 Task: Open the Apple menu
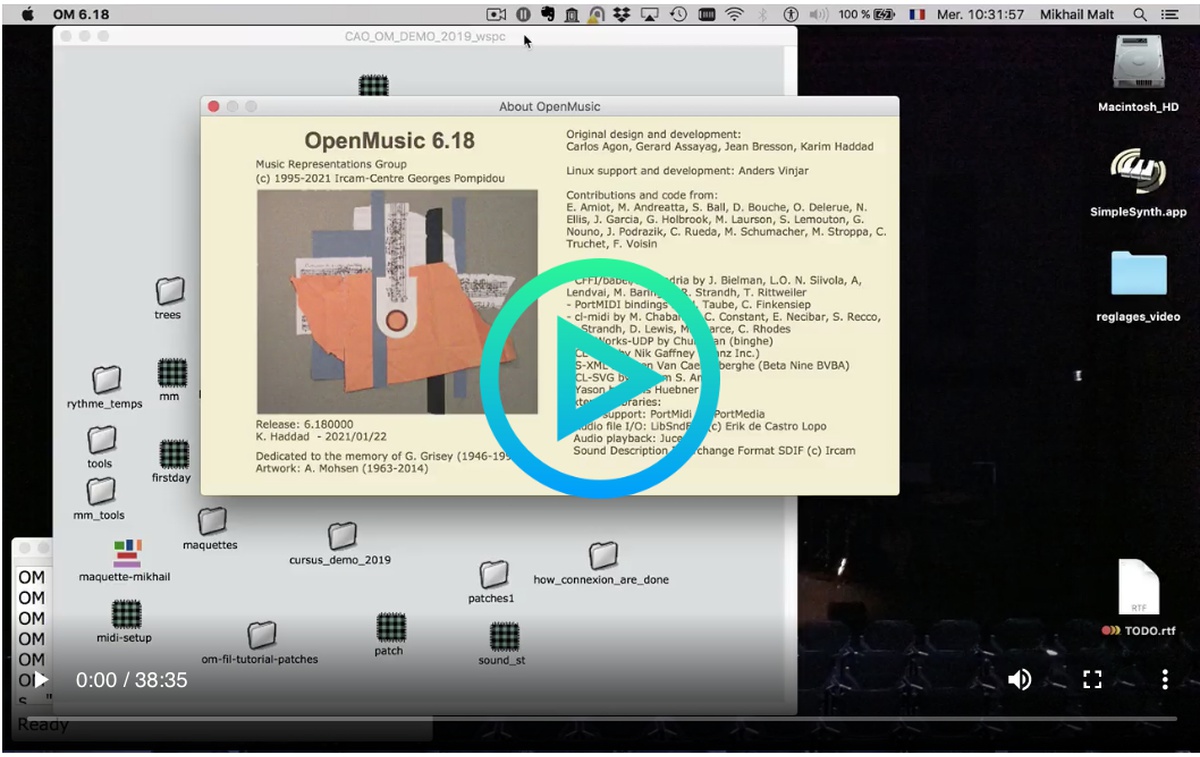click(27, 14)
